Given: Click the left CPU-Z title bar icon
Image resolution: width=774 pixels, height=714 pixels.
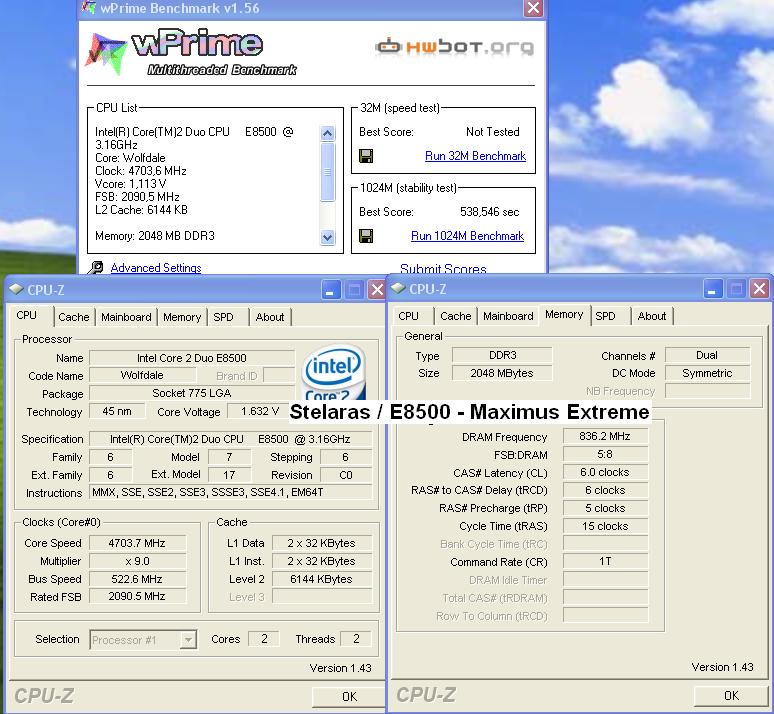Looking at the screenshot, I should click(x=16, y=289).
